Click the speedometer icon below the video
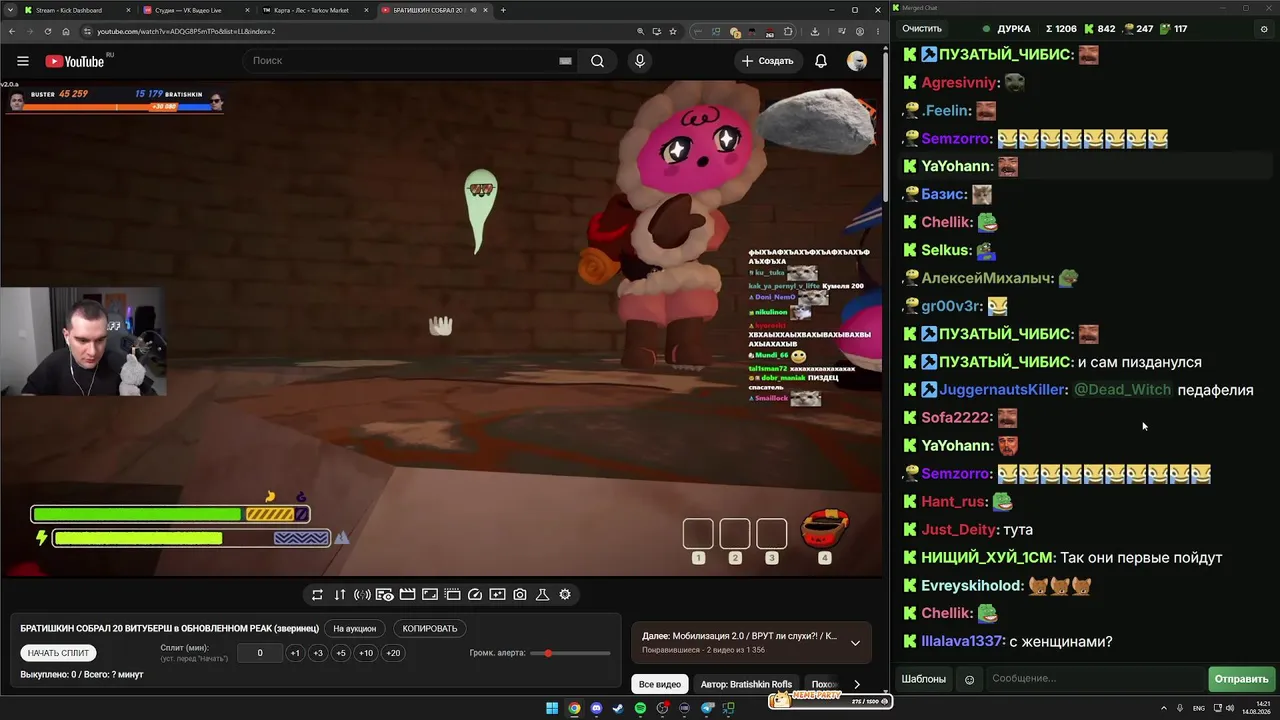This screenshot has width=1280, height=720. tap(475, 595)
